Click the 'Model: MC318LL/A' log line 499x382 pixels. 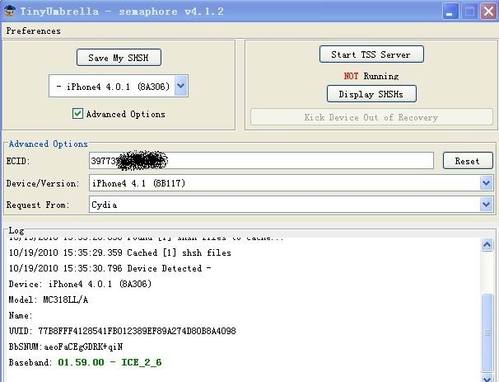coord(48,300)
